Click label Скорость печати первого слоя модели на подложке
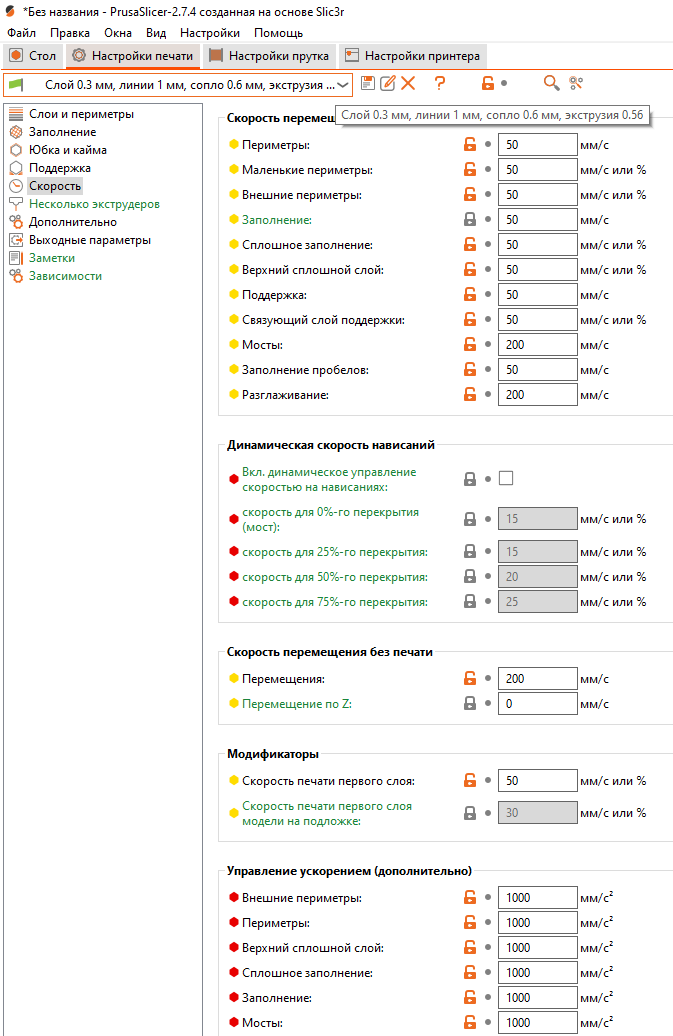 [x=327, y=813]
